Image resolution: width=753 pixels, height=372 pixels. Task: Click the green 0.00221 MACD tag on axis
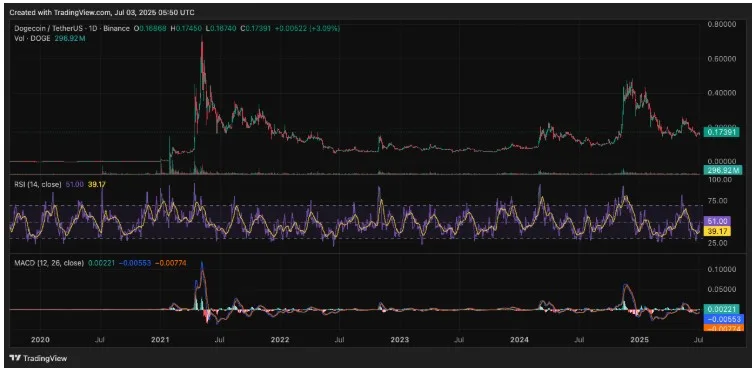tap(722, 309)
